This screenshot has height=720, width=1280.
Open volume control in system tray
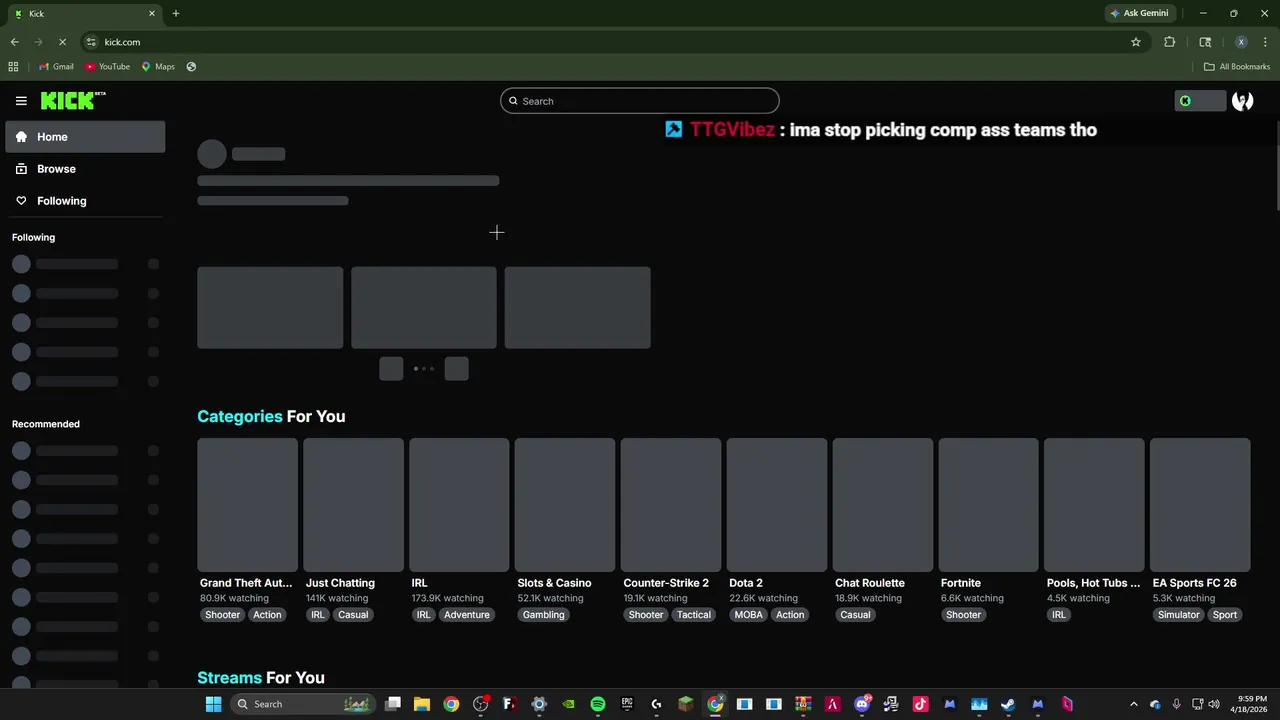point(1213,704)
